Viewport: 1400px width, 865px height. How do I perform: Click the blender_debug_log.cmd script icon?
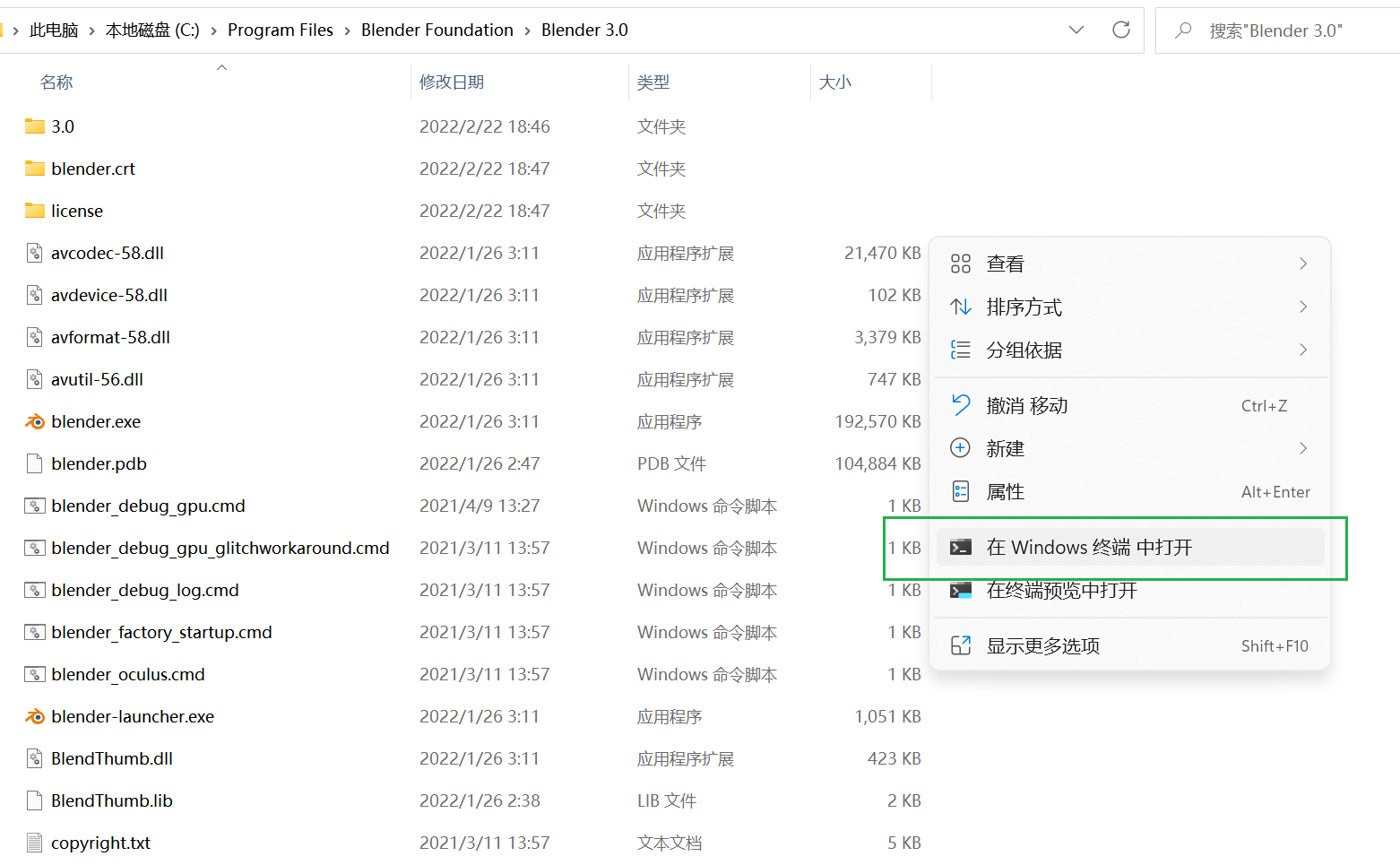(35, 590)
